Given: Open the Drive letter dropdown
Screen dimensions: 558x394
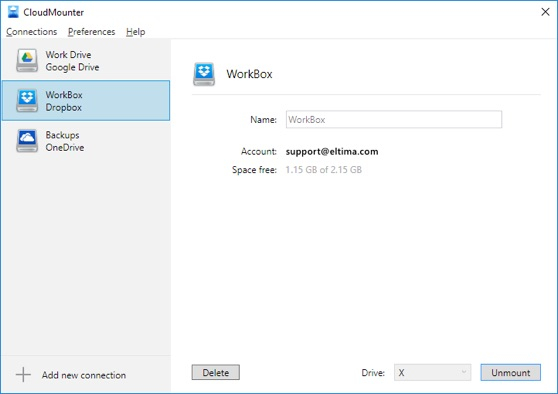Looking at the screenshot, I should point(432,372).
